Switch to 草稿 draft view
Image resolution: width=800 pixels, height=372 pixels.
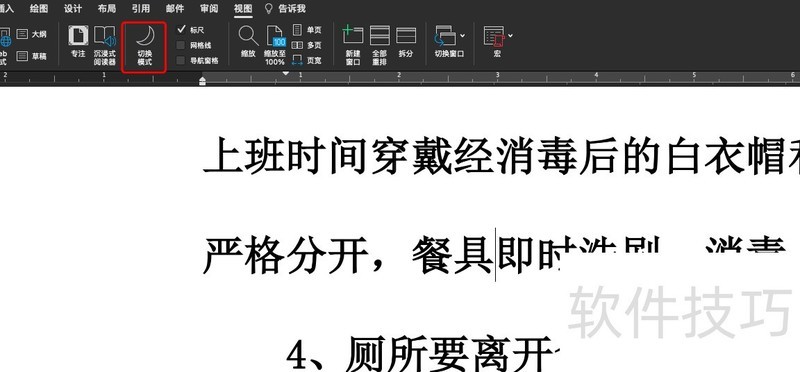pyautogui.click(x=32, y=56)
